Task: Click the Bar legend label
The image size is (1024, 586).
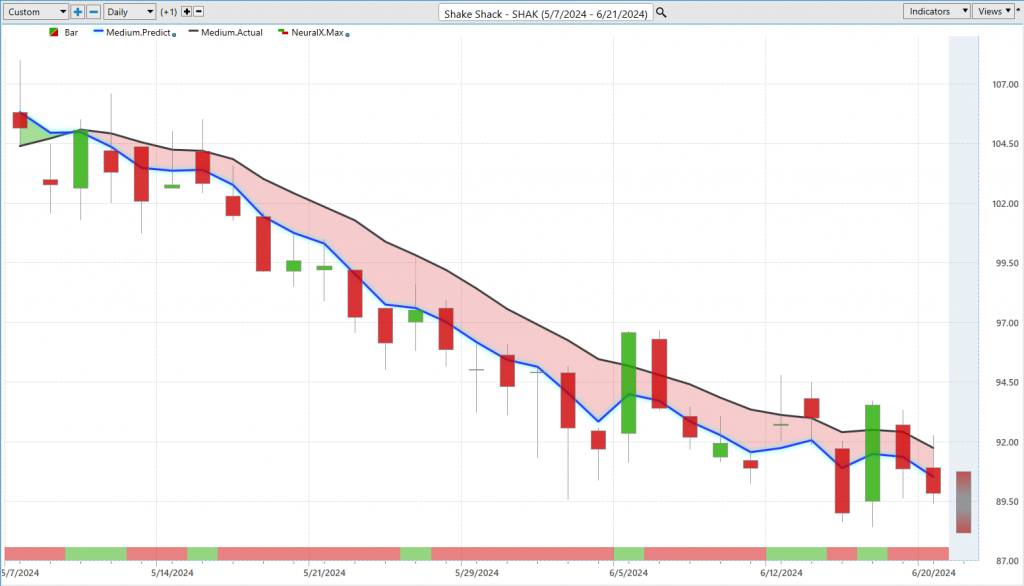Action: pyautogui.click(x=71, y=33)
